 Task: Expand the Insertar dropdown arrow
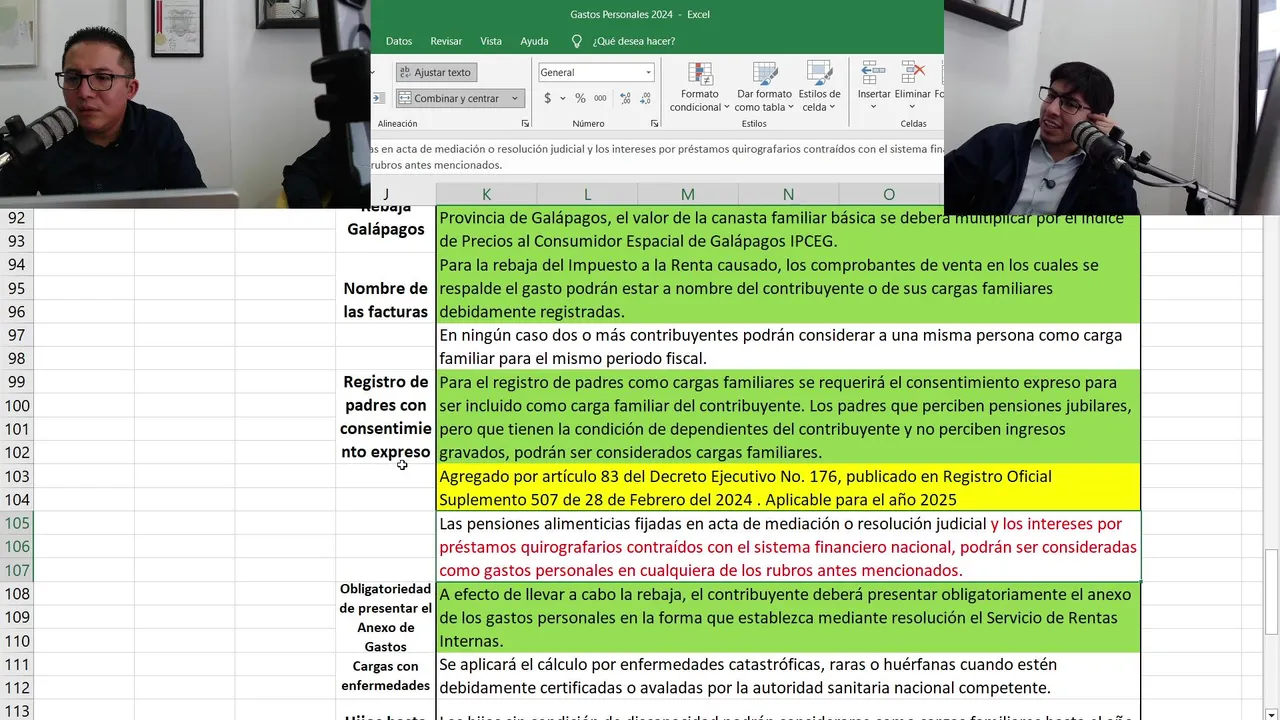click(873, 107)
